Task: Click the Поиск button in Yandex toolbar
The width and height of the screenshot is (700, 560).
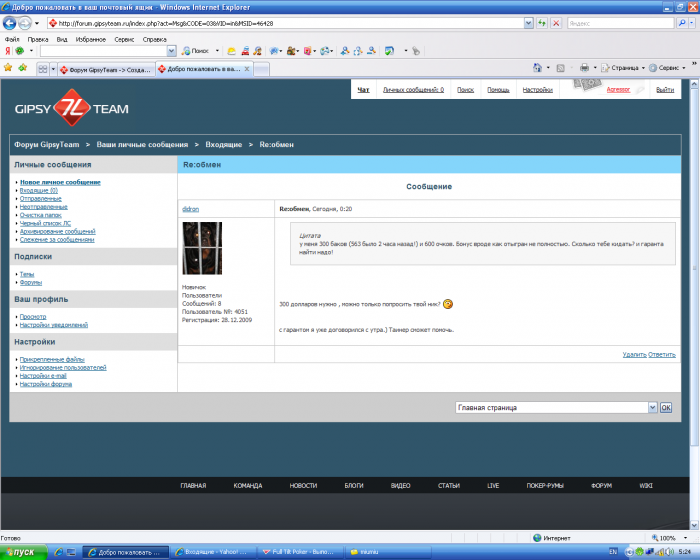Action: [196, 51]
